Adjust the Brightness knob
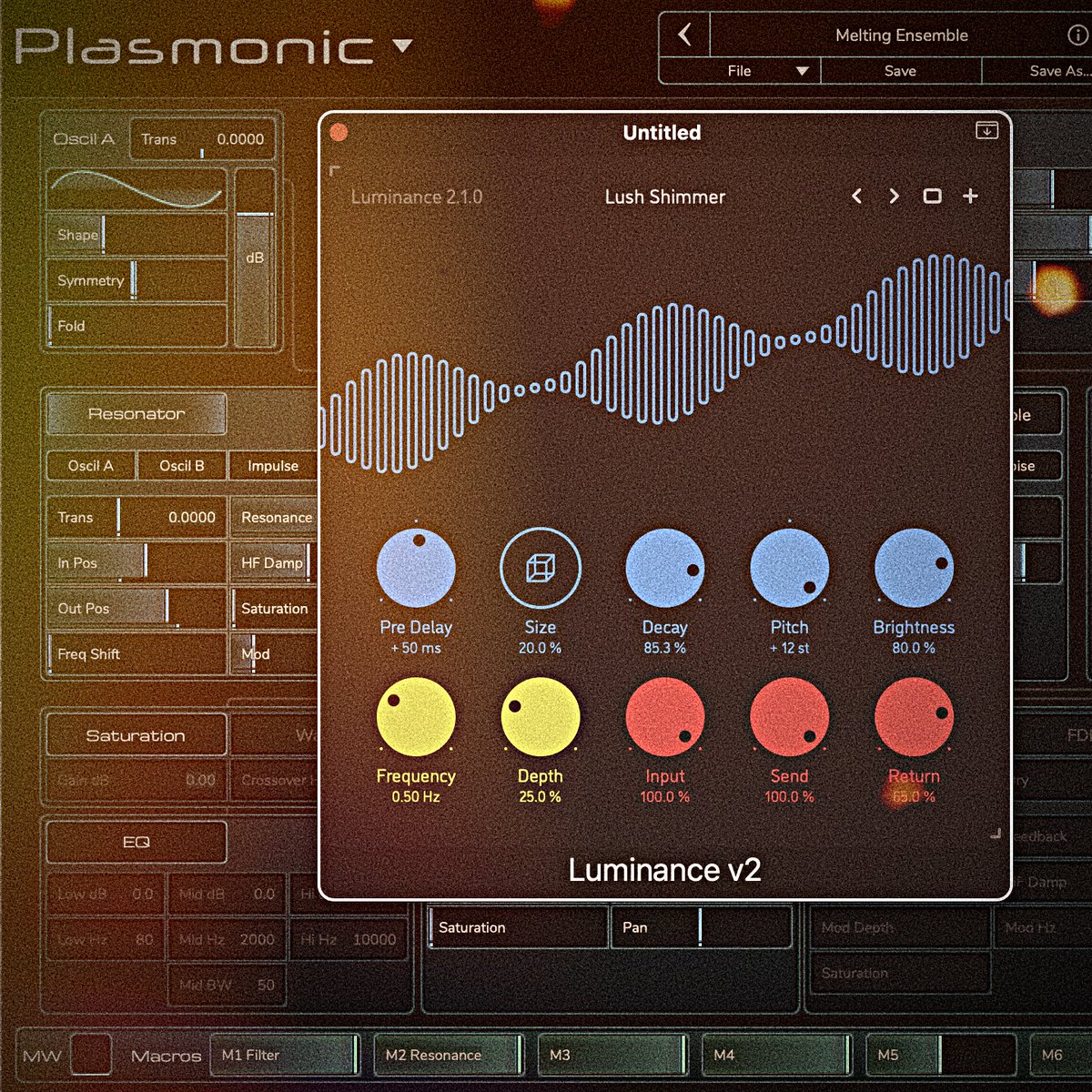Viewport: 1092px width, 1092px height. point(914,568)
